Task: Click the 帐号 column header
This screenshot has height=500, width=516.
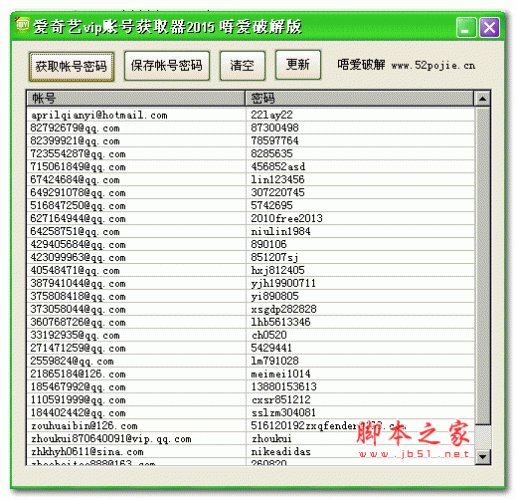Action: pos(136,99)
